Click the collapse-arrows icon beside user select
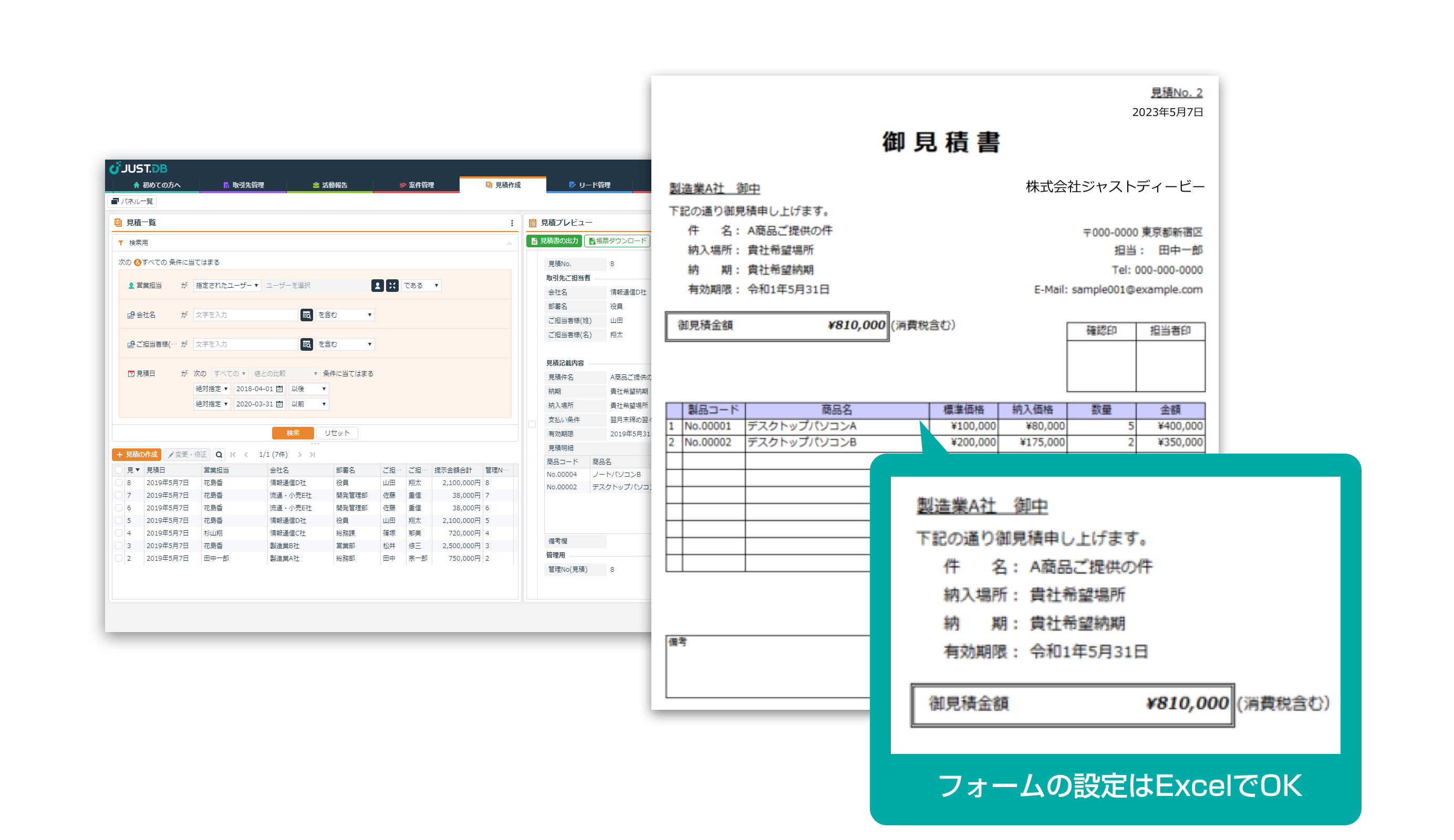This screenshot has height=840, width=1454. point(392,286)
